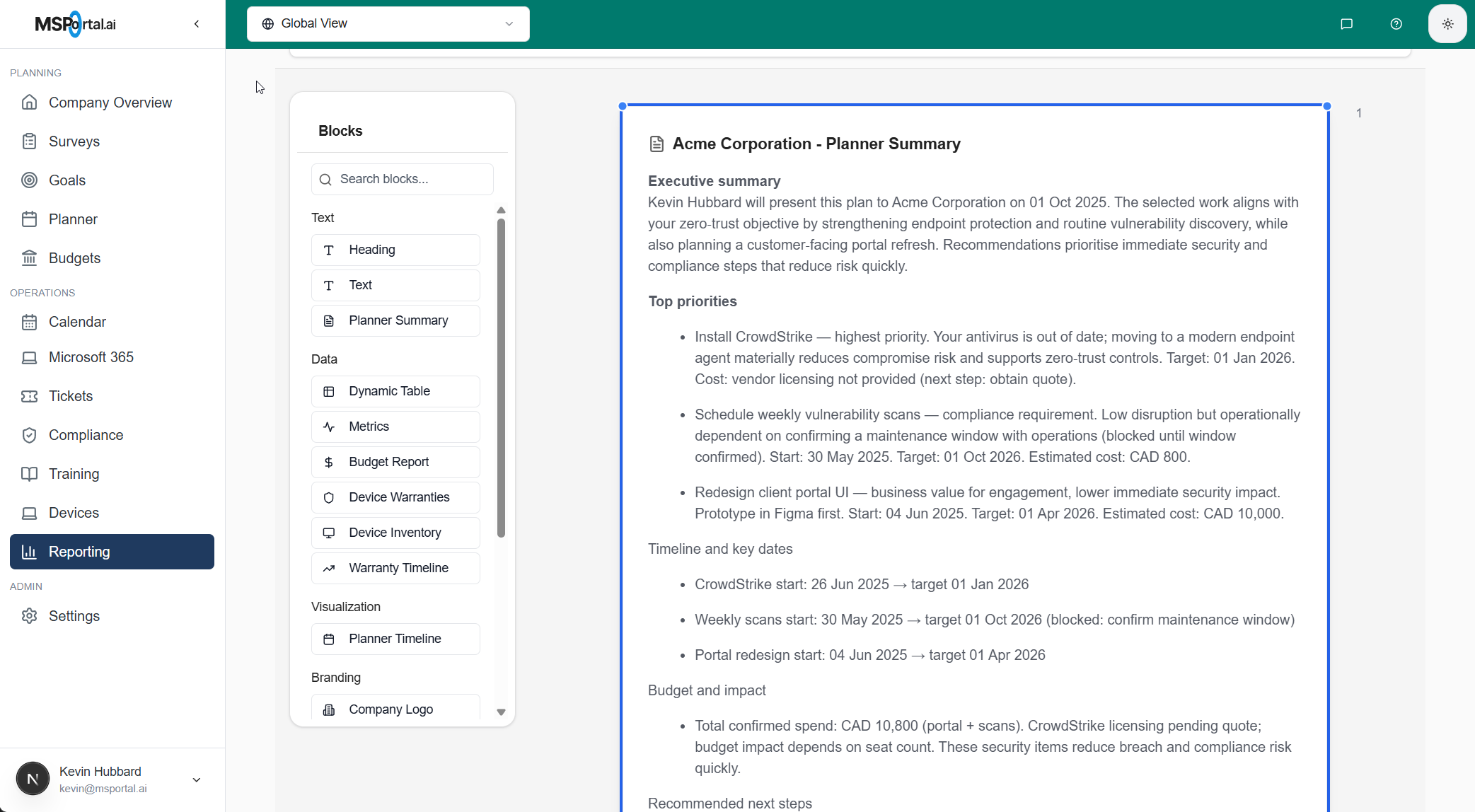Navigate to Microsoft 365 section
1475x812 pixels.
click(91, 357)
